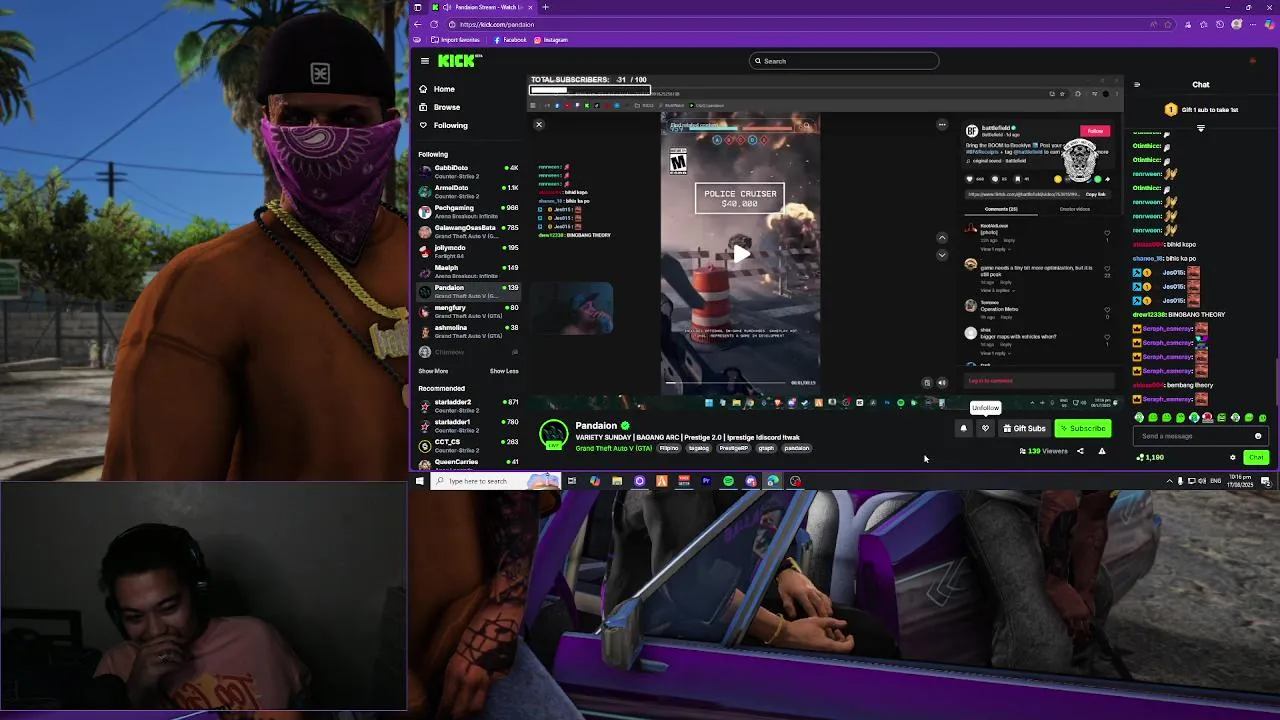
Task: Go to Home in Kick sidebar
Action: pos(438,89)
